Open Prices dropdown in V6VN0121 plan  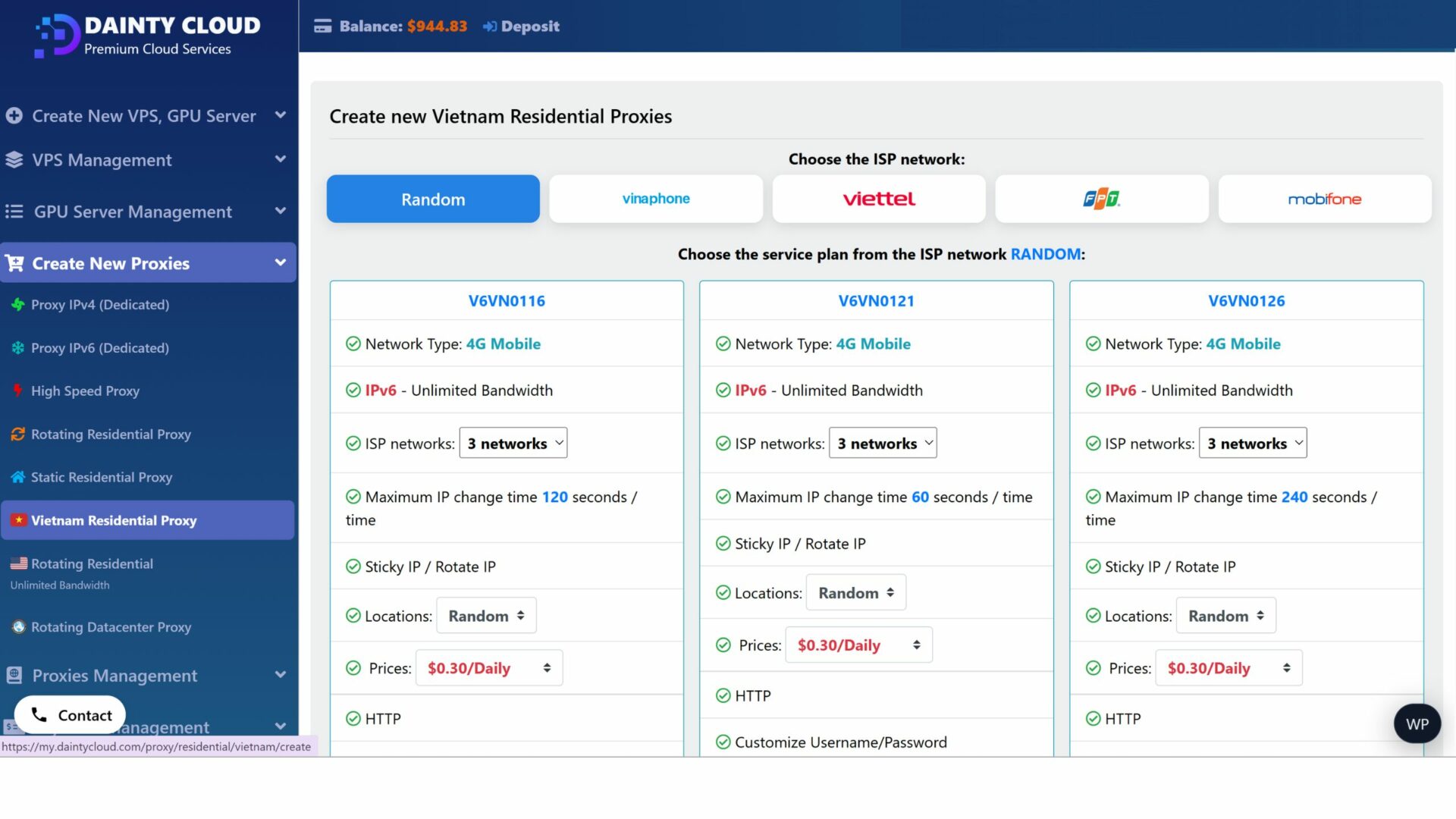(858, 645)
